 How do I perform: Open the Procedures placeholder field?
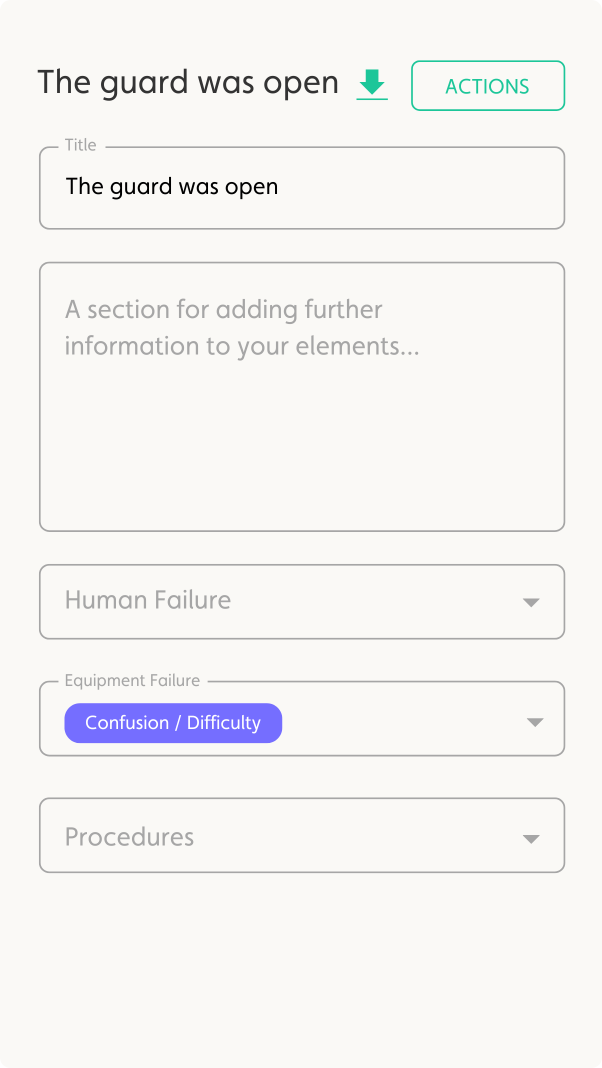[130, 837]
